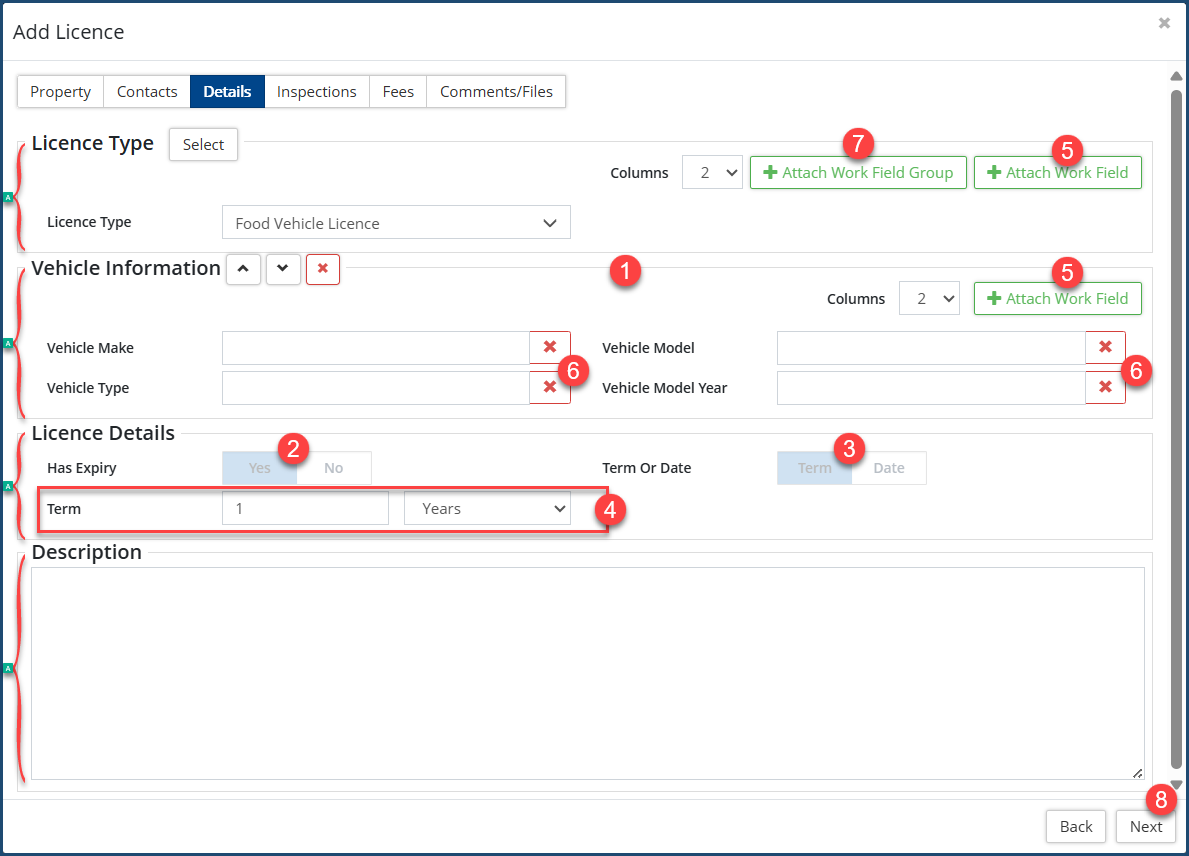The image size is (1189, 856).
Task: Click Attach Work Field Group button
Action: coord(858,173)
